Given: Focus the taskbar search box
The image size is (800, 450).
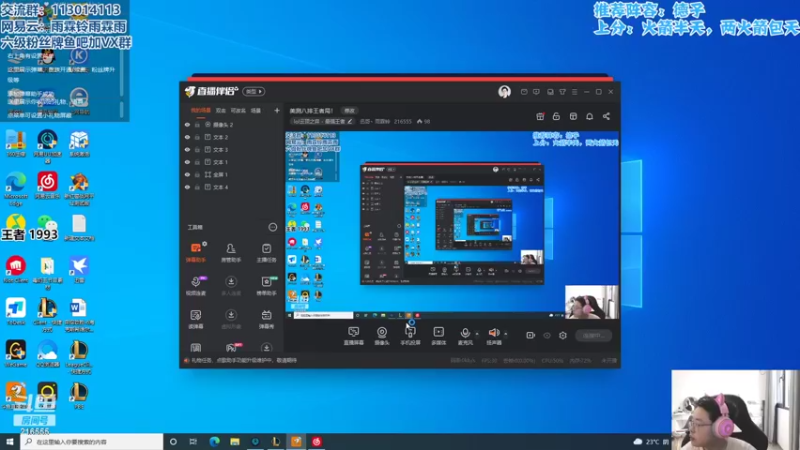Looking at the screenshot, I should [x=92, y=441].
